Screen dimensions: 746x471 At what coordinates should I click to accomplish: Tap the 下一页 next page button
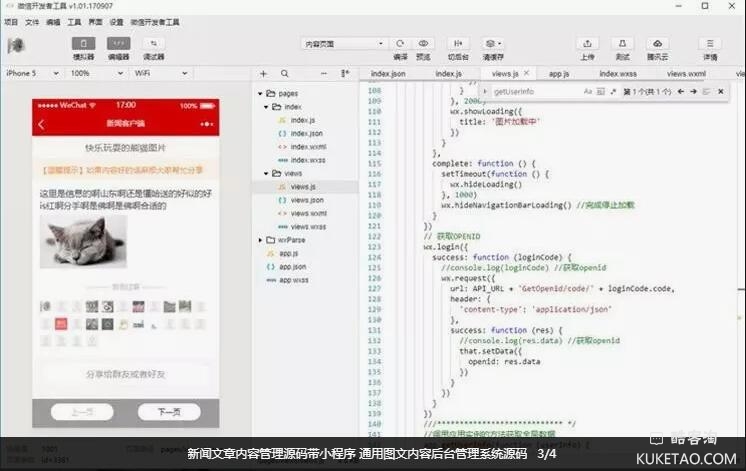(x=169, y=412)
